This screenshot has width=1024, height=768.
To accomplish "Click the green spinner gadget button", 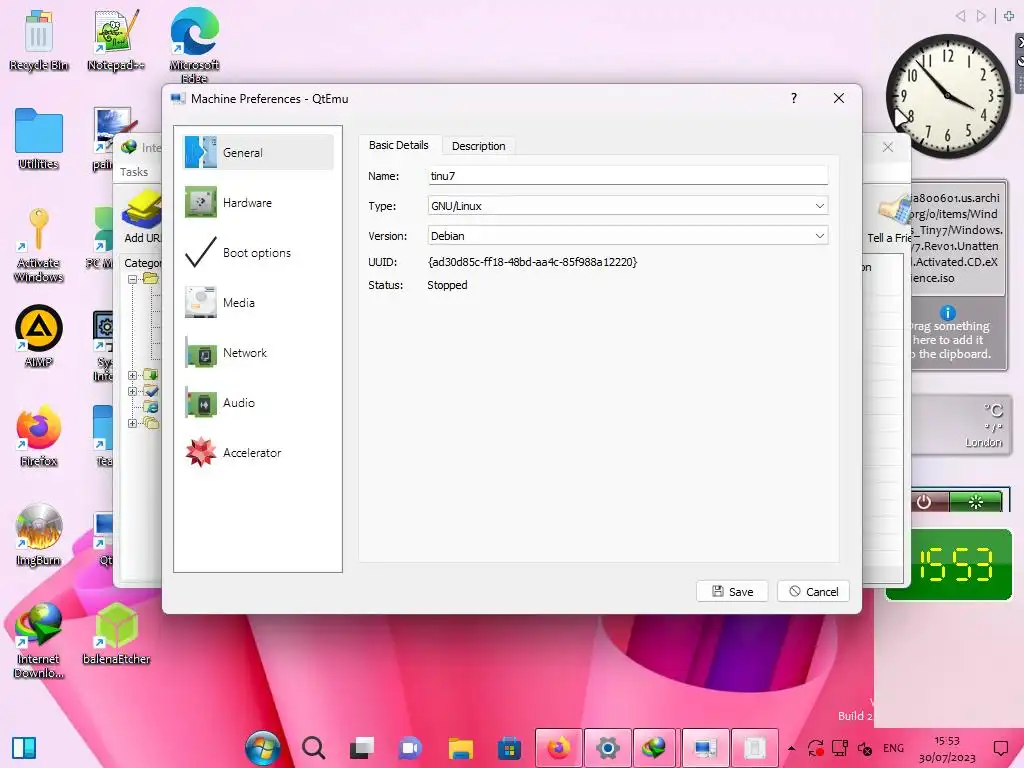I will (x=975, y=502).
